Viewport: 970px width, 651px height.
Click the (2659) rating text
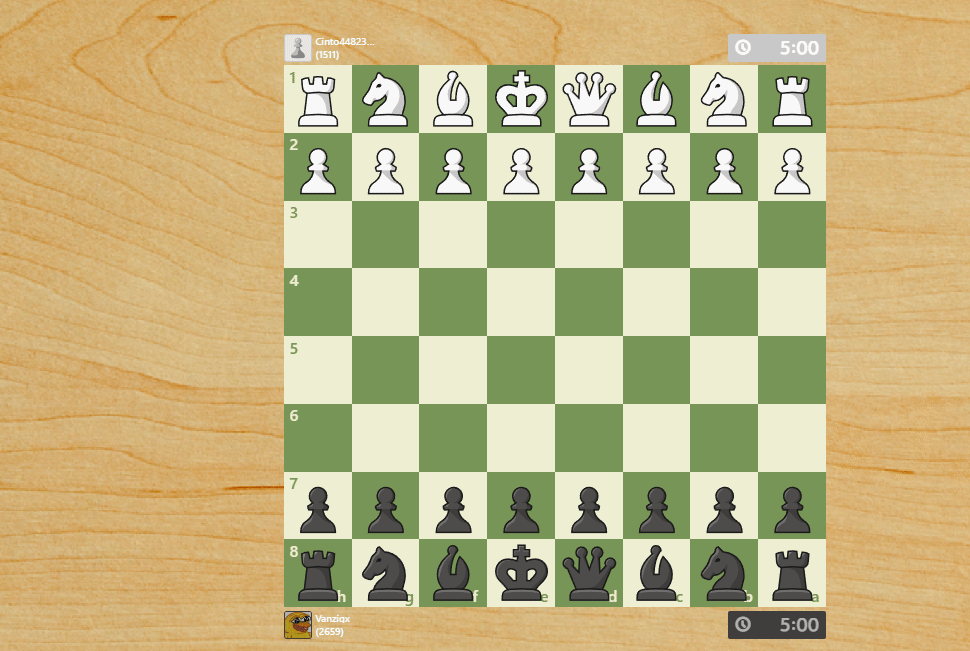pyautogui.click(x=329, y=632)
